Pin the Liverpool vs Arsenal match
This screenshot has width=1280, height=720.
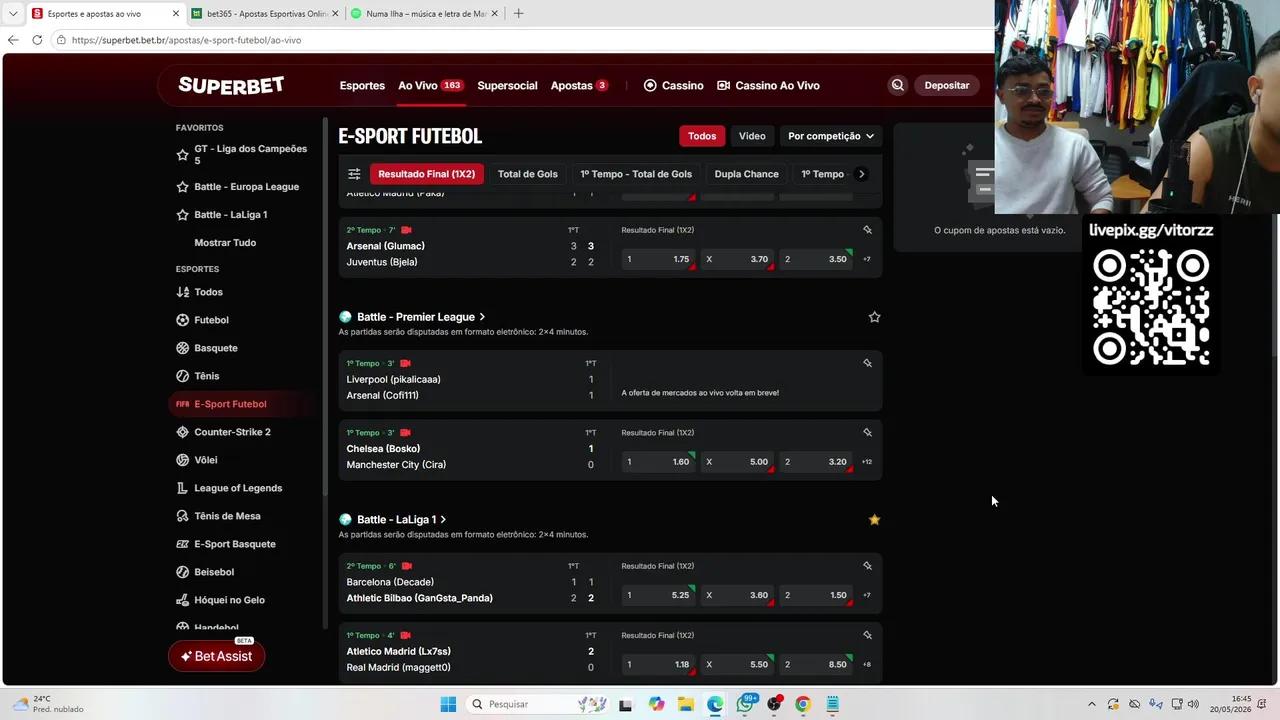pyautogui.click(x=867, y=363)
